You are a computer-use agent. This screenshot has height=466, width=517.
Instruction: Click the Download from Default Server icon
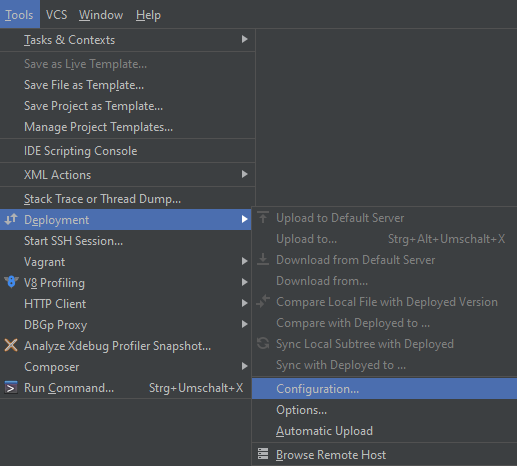263,259
